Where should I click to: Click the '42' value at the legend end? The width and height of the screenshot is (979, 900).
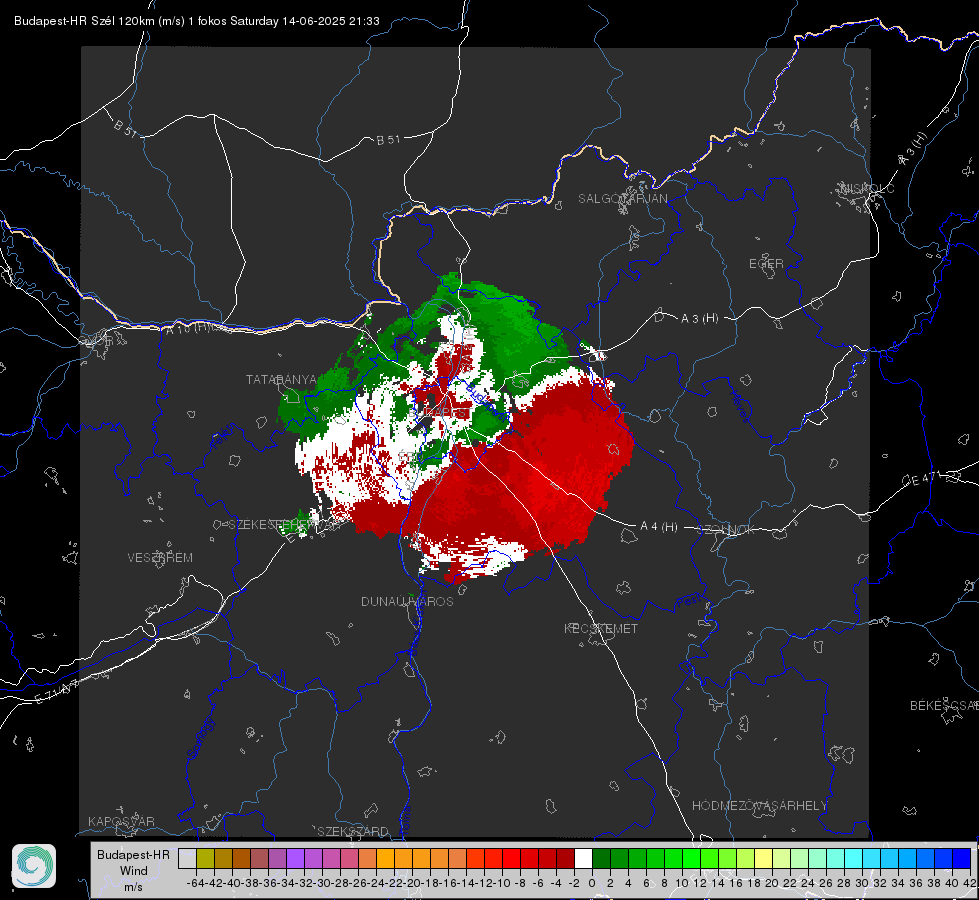point(970,883)
